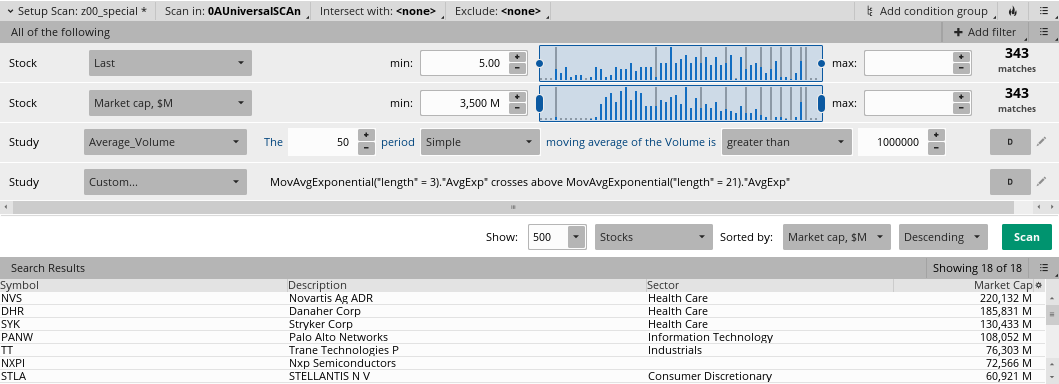Click the Market cap max slider handle
The image size is (1059, 384).
(x=821, y=103)
